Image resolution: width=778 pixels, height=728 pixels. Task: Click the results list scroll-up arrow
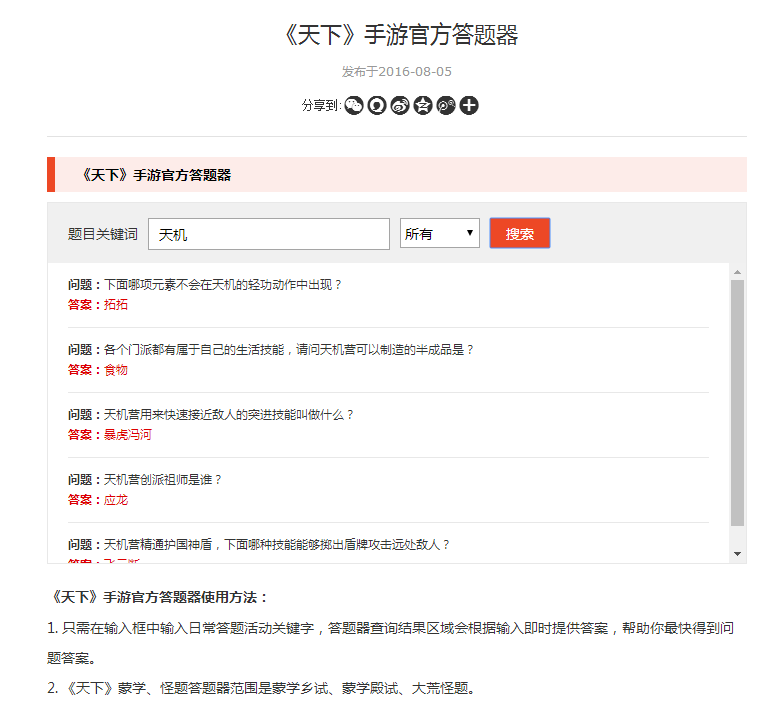tap(738, 272)
